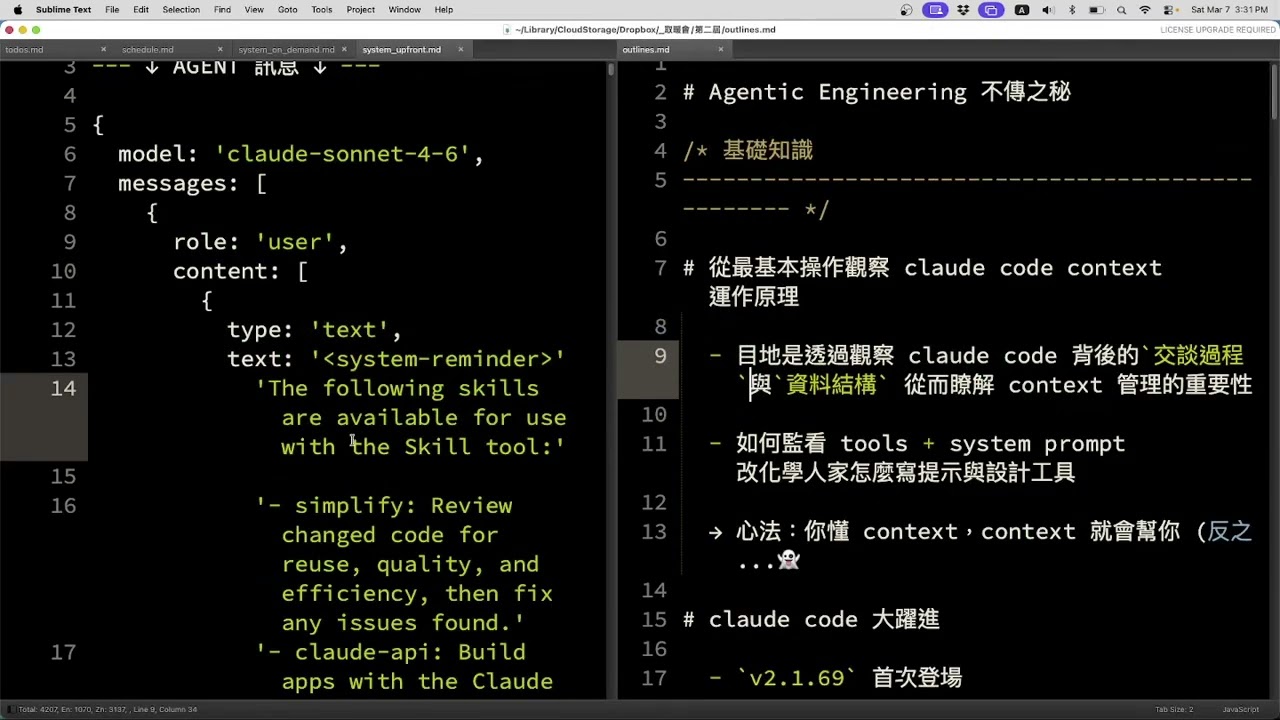This screenshot has height=720, width=1280.
Task: Open the View menu
Action: (x=254, y=9)
